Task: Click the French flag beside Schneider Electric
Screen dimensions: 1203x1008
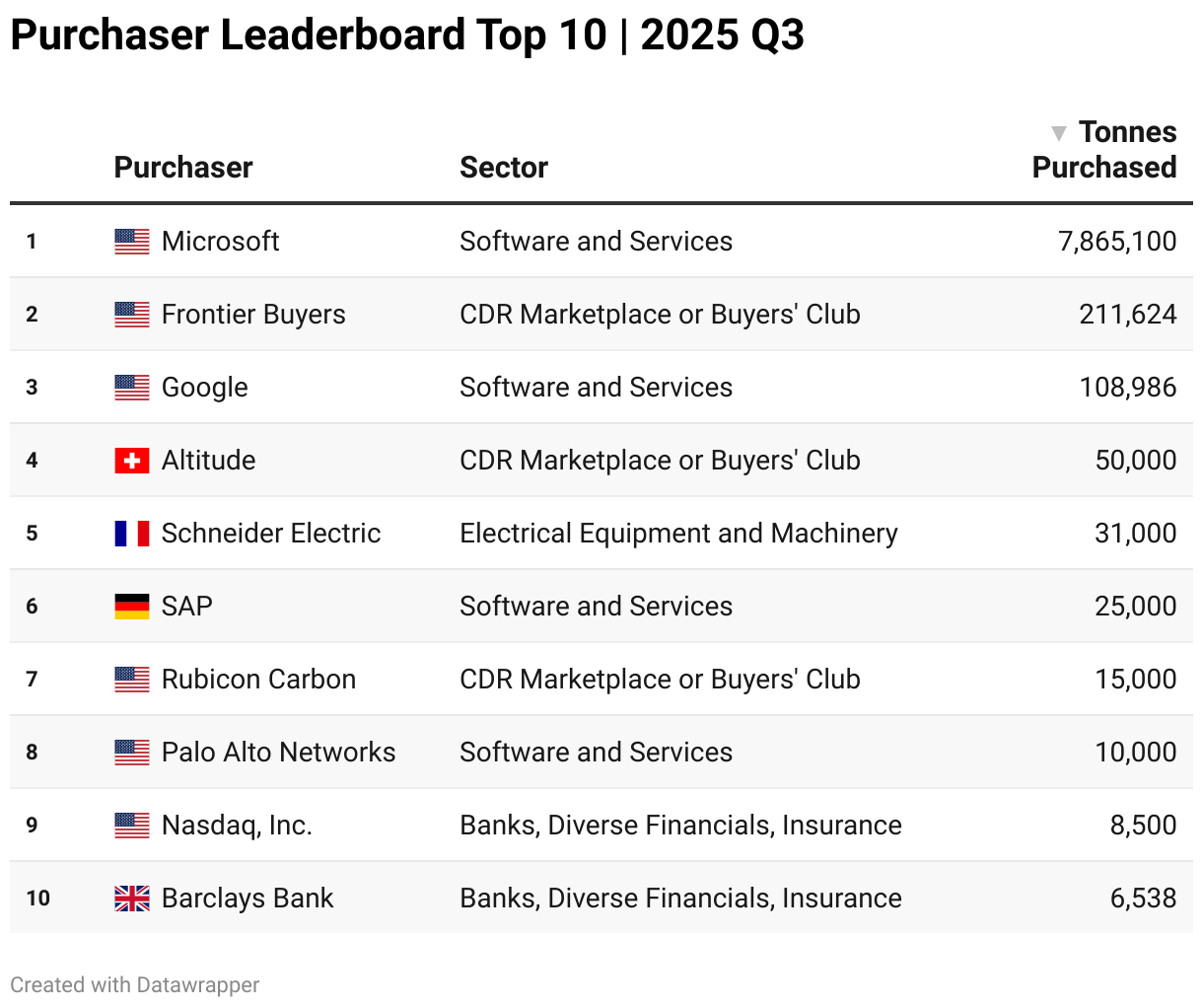Action: (x=132, y=534)
